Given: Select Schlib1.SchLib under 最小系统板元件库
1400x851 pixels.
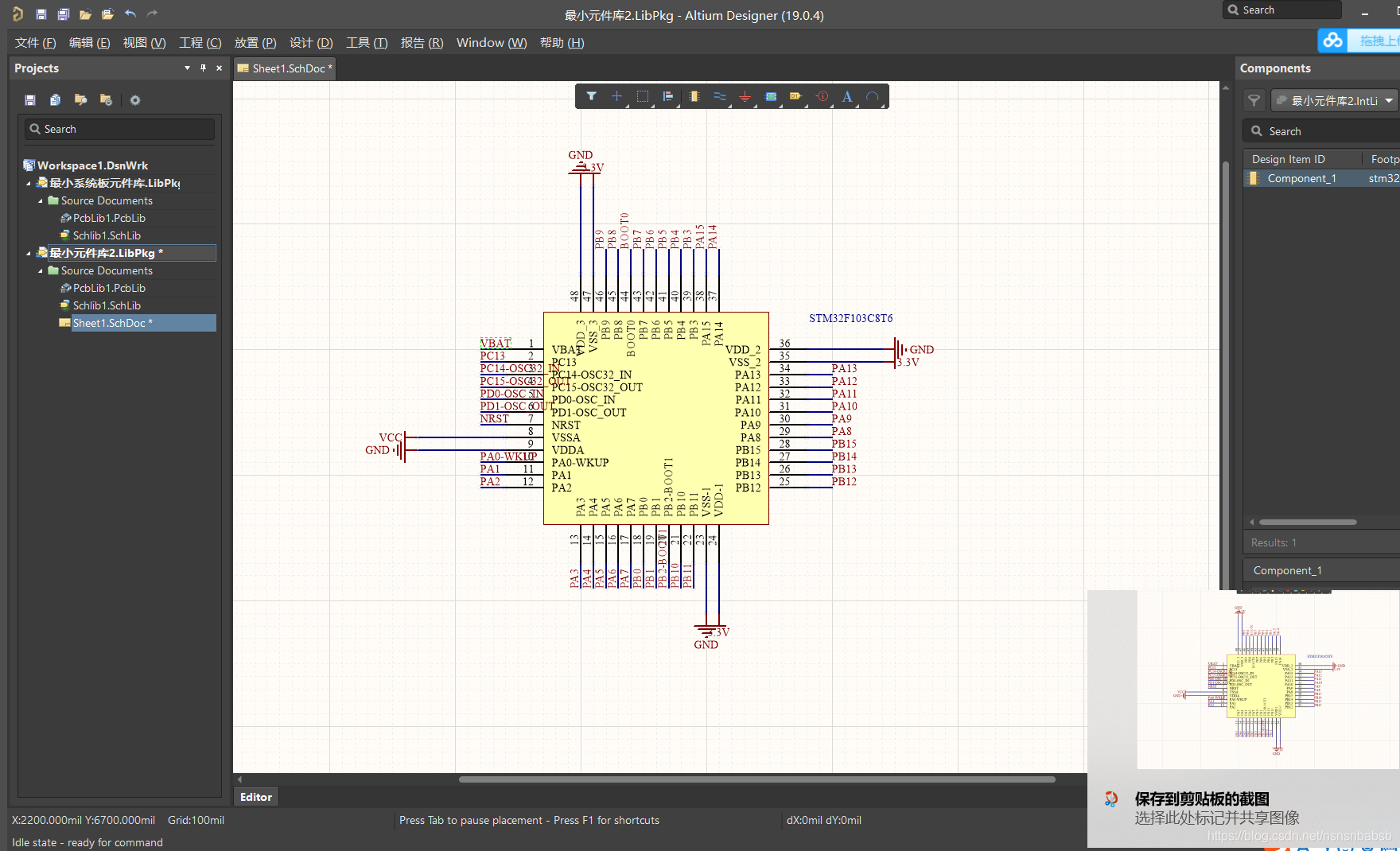Looking at the screenshot, I should [107, 235].
